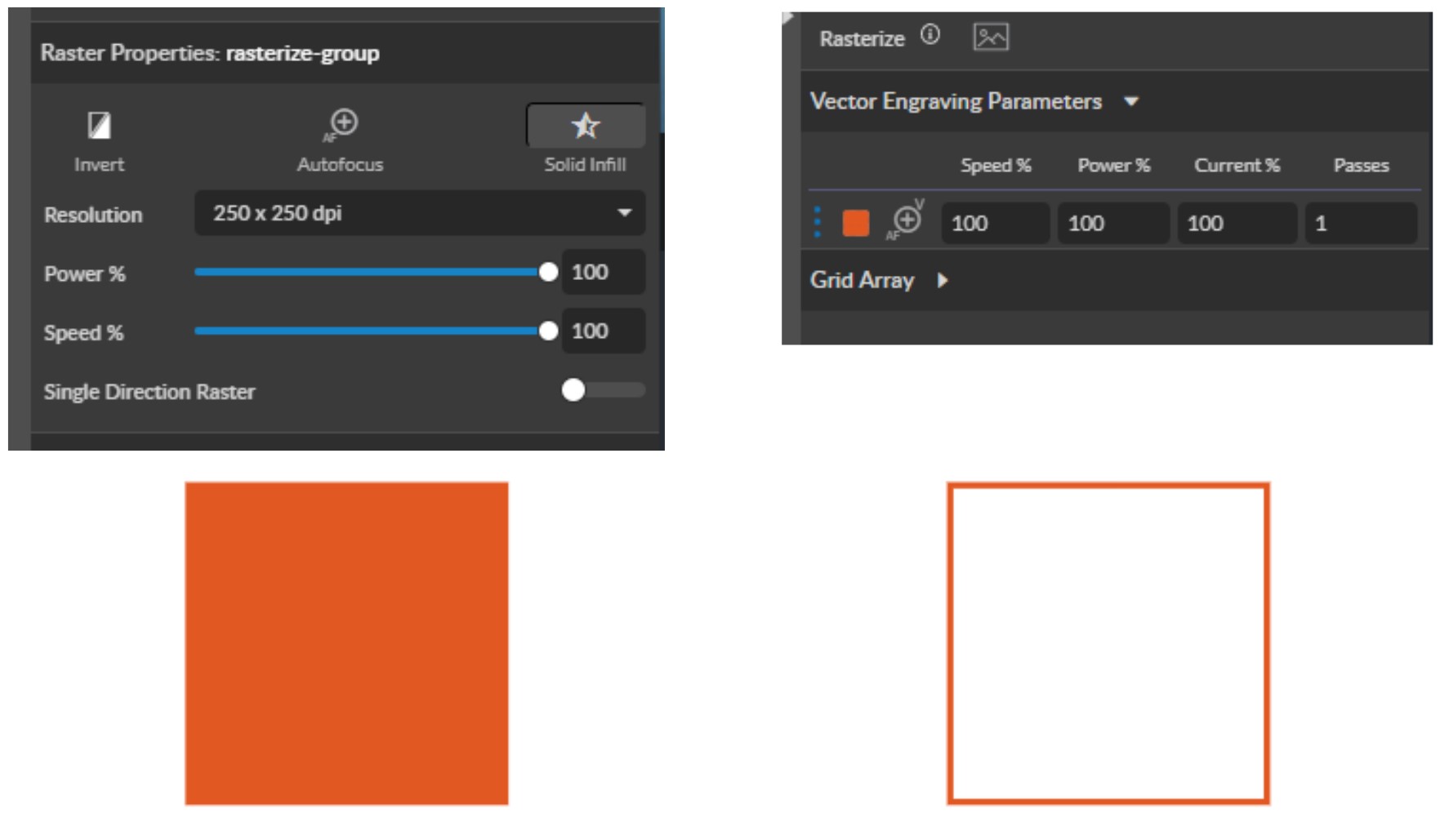Viewport: 1440px width, 840px height.
Task: Select the solid orange filled square
Action: click(x=346, y=643)
